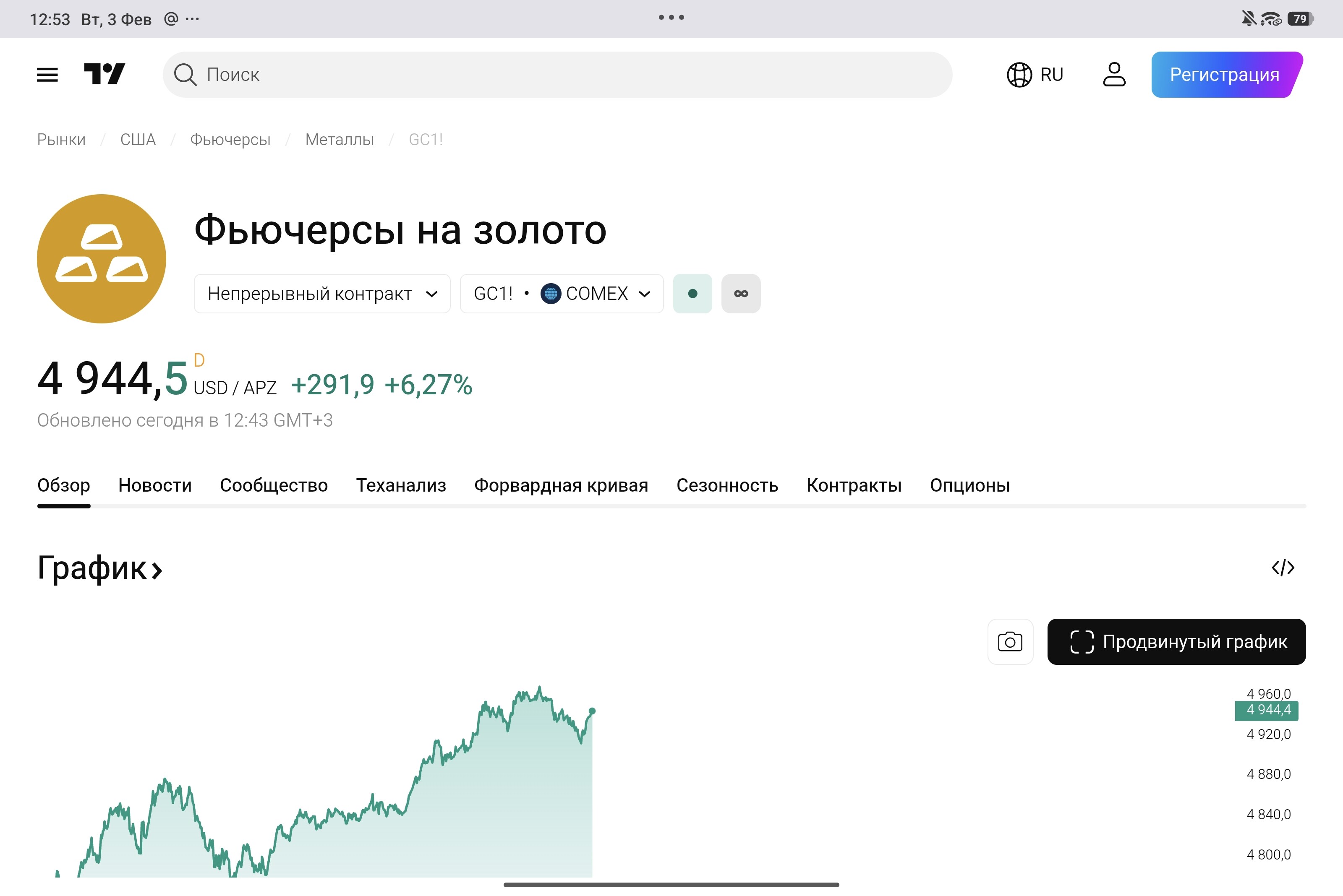The image size is (1343, 896).
Task: Open the hamburger navigation menu
Action: (x=47, y=74)
